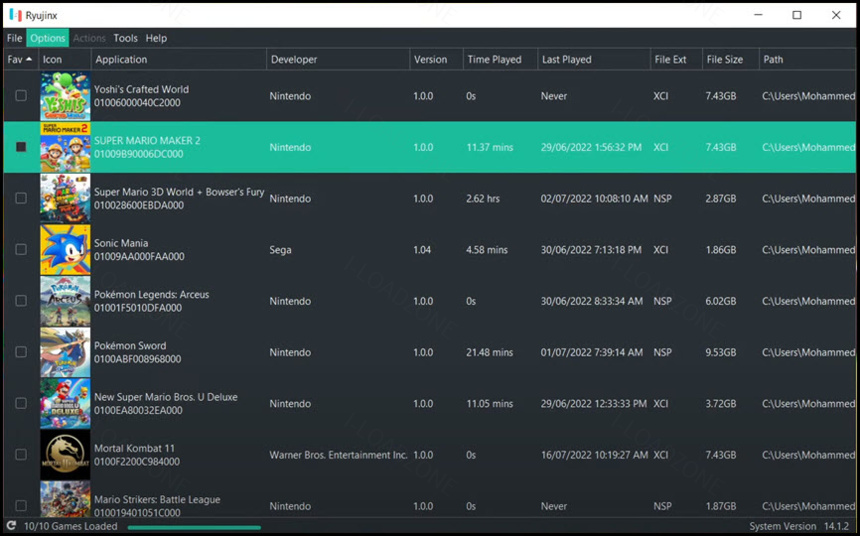Select the Pokémon Sword title text

(130, 346)
